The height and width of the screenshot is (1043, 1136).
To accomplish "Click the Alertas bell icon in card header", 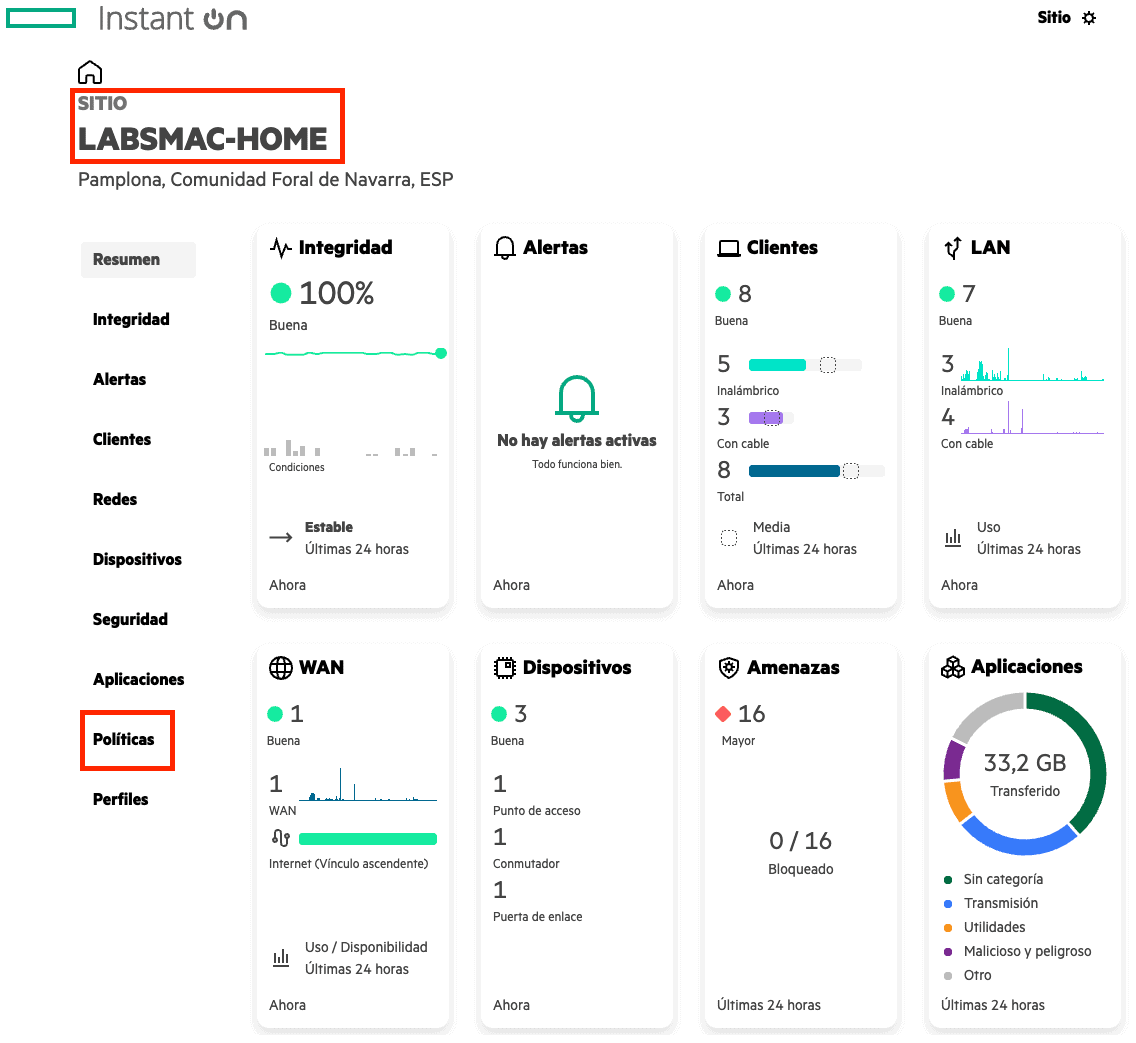I will tap(505, 248).
